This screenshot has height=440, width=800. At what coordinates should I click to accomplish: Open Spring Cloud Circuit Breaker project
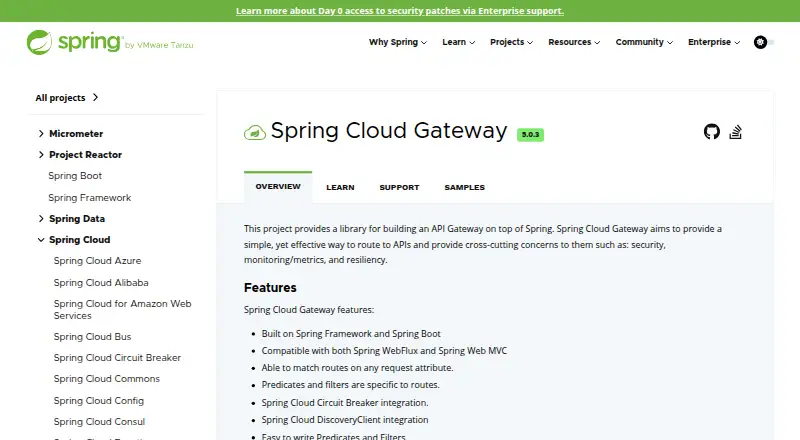[x=117, y=358]
